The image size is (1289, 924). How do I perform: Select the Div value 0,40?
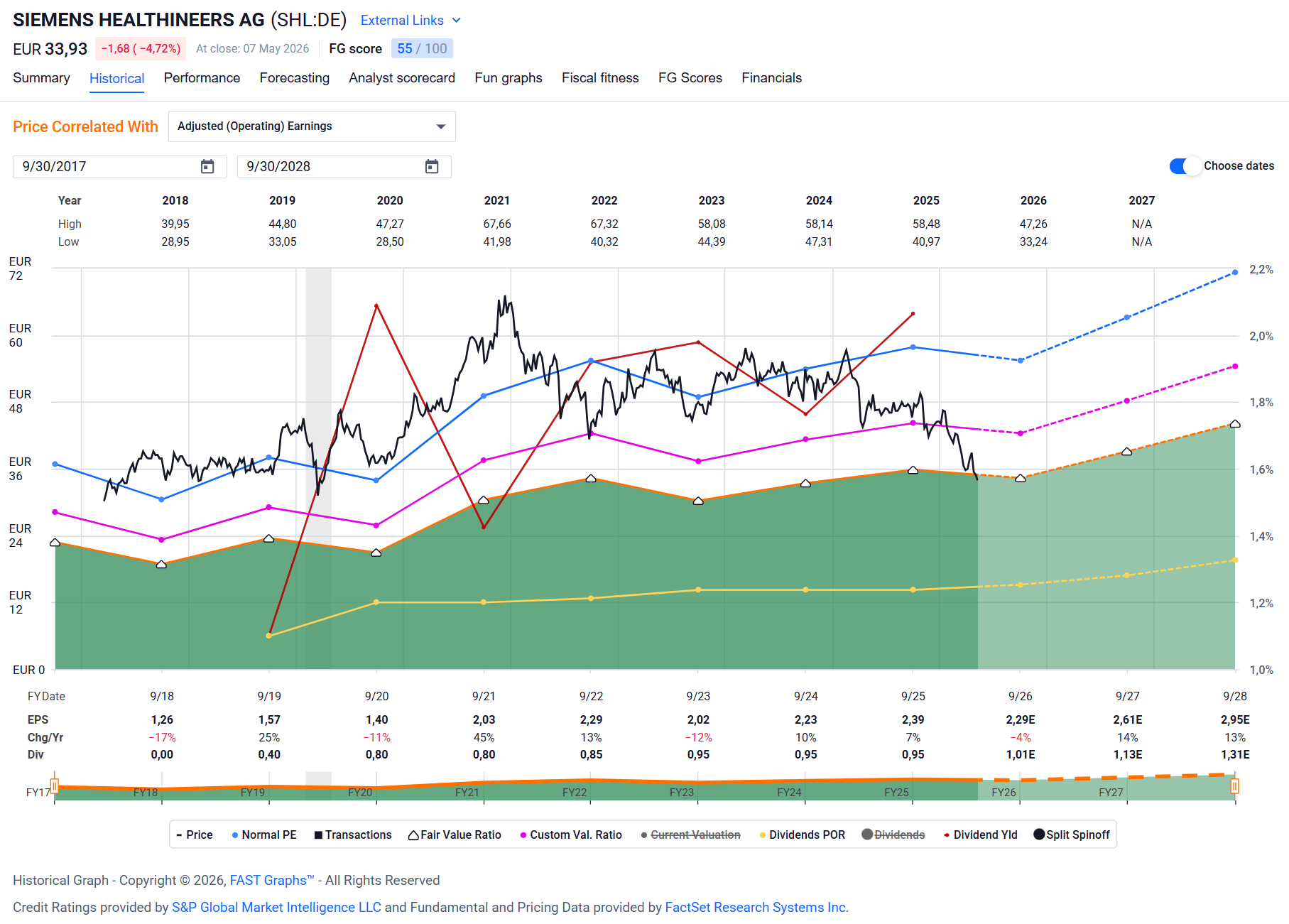pos(269,754)
